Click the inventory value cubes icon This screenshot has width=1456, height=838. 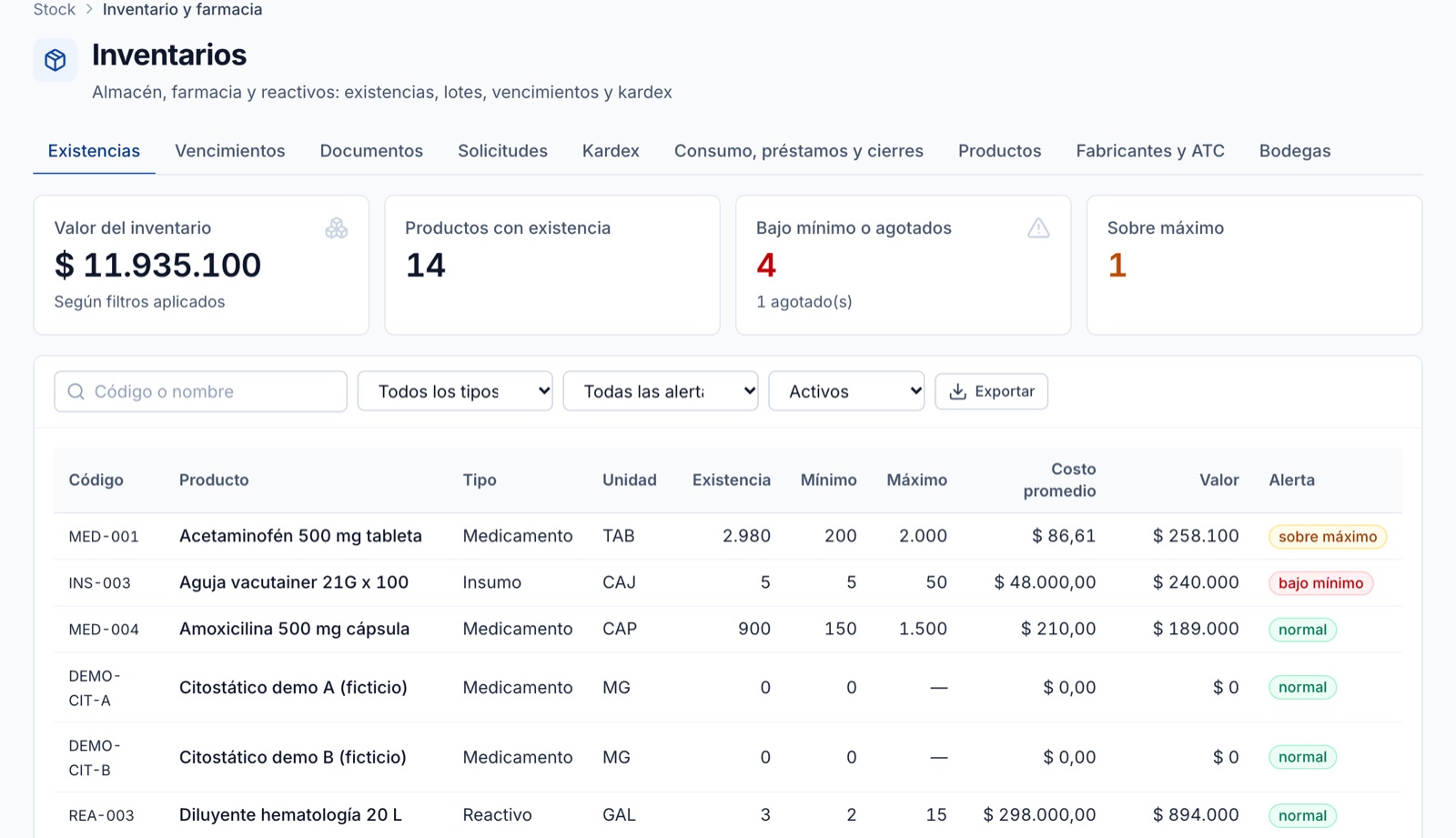(337, 228)
